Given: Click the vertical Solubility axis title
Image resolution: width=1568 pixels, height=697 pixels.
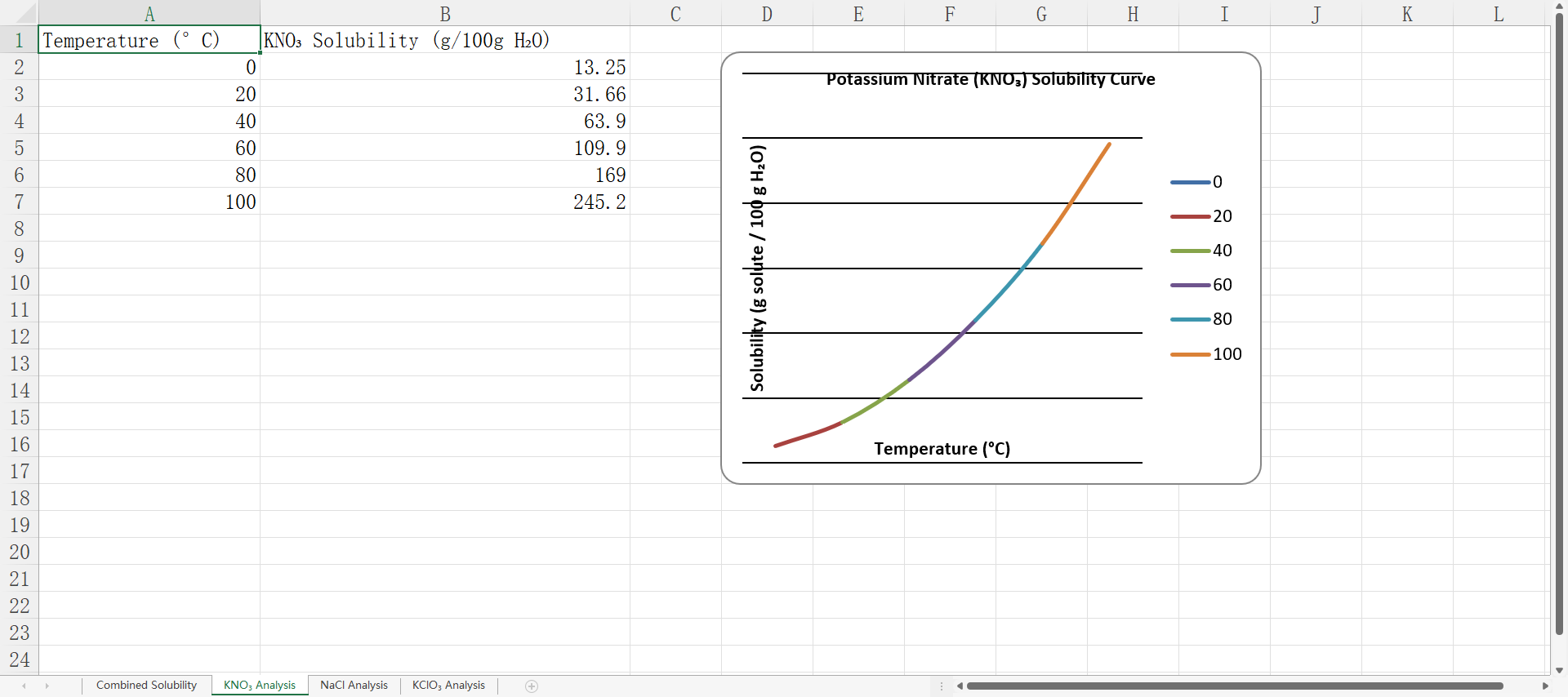Looking at the screenshot, I should 758,269.
